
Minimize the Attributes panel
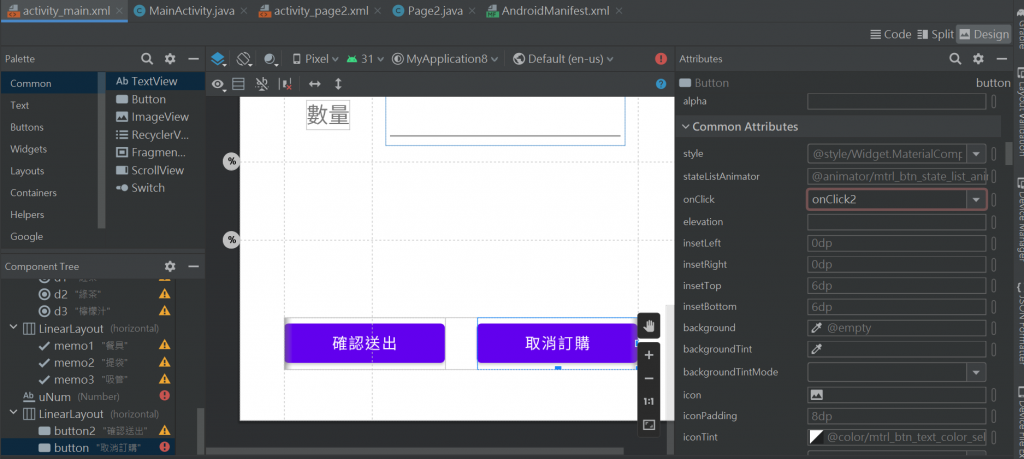point(1002,59)
